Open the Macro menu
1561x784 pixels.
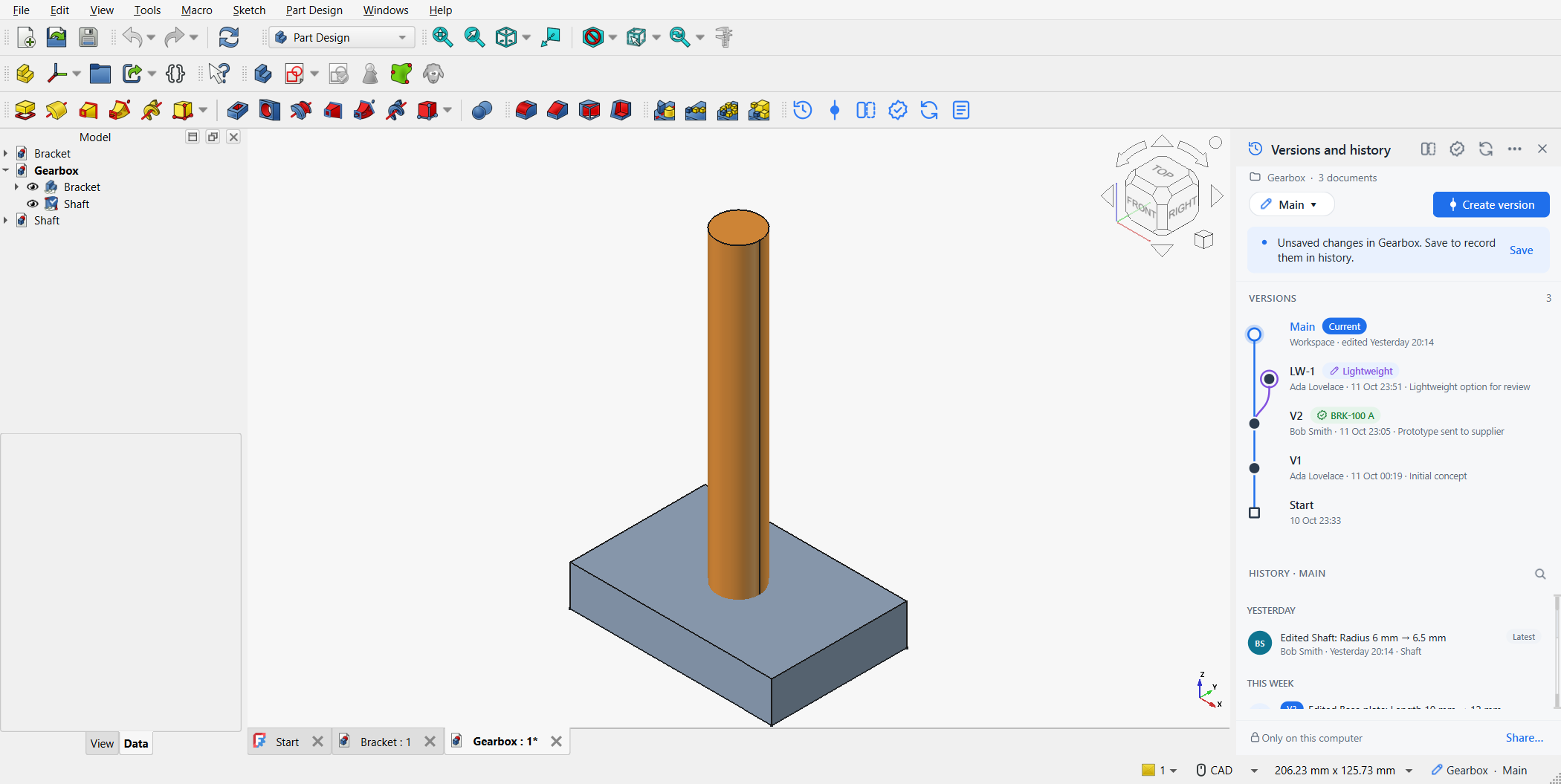coord(196,10)
